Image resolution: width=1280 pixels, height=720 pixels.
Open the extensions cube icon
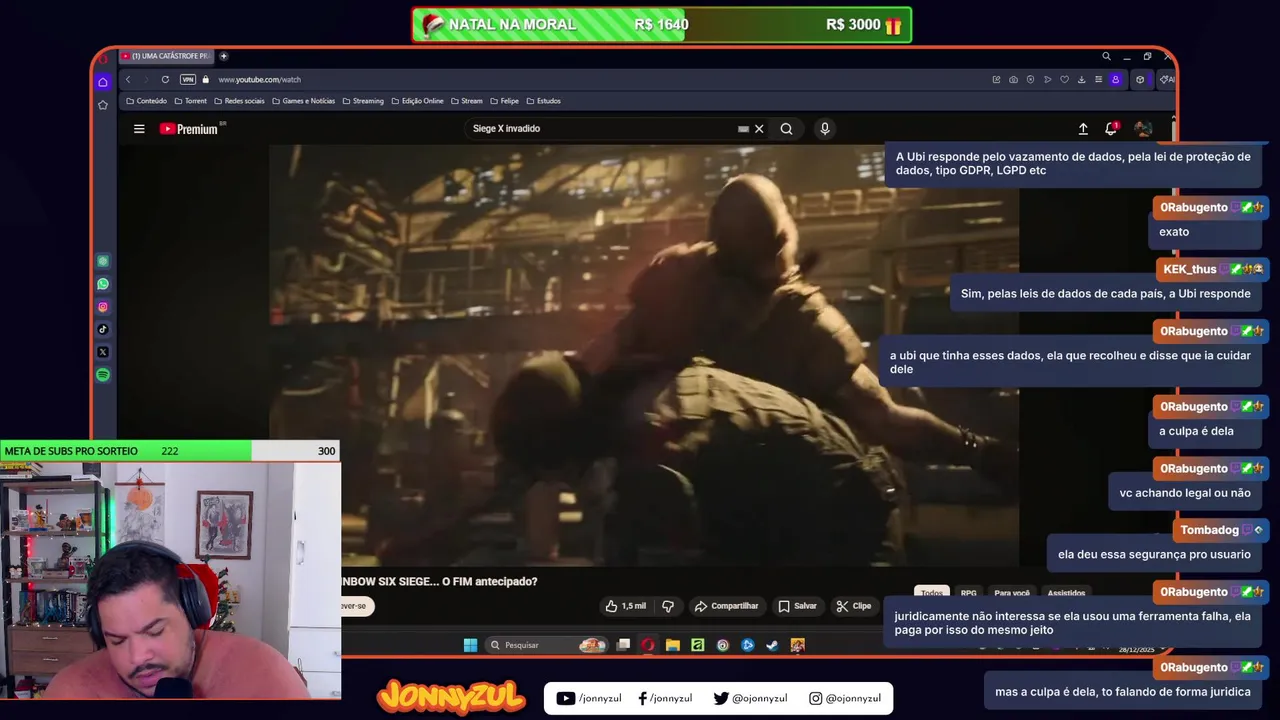[1140, 79]
